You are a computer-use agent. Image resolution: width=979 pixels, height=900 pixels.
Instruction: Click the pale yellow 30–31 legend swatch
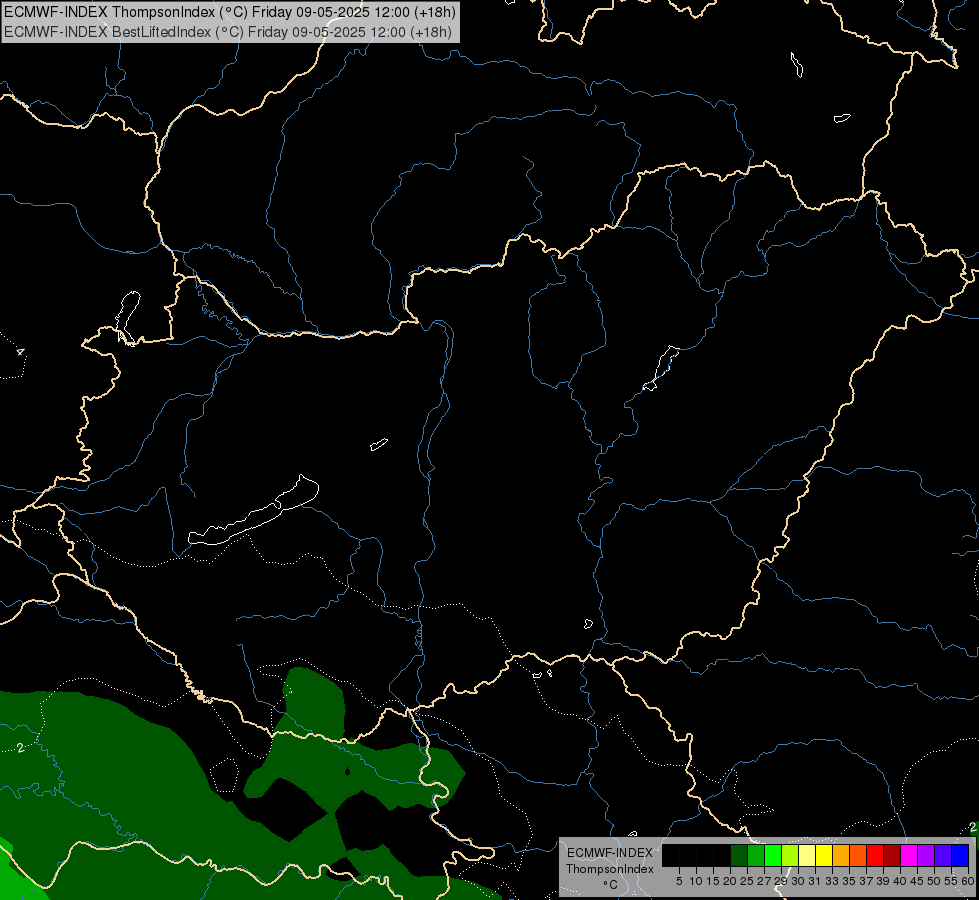point(807,855)
